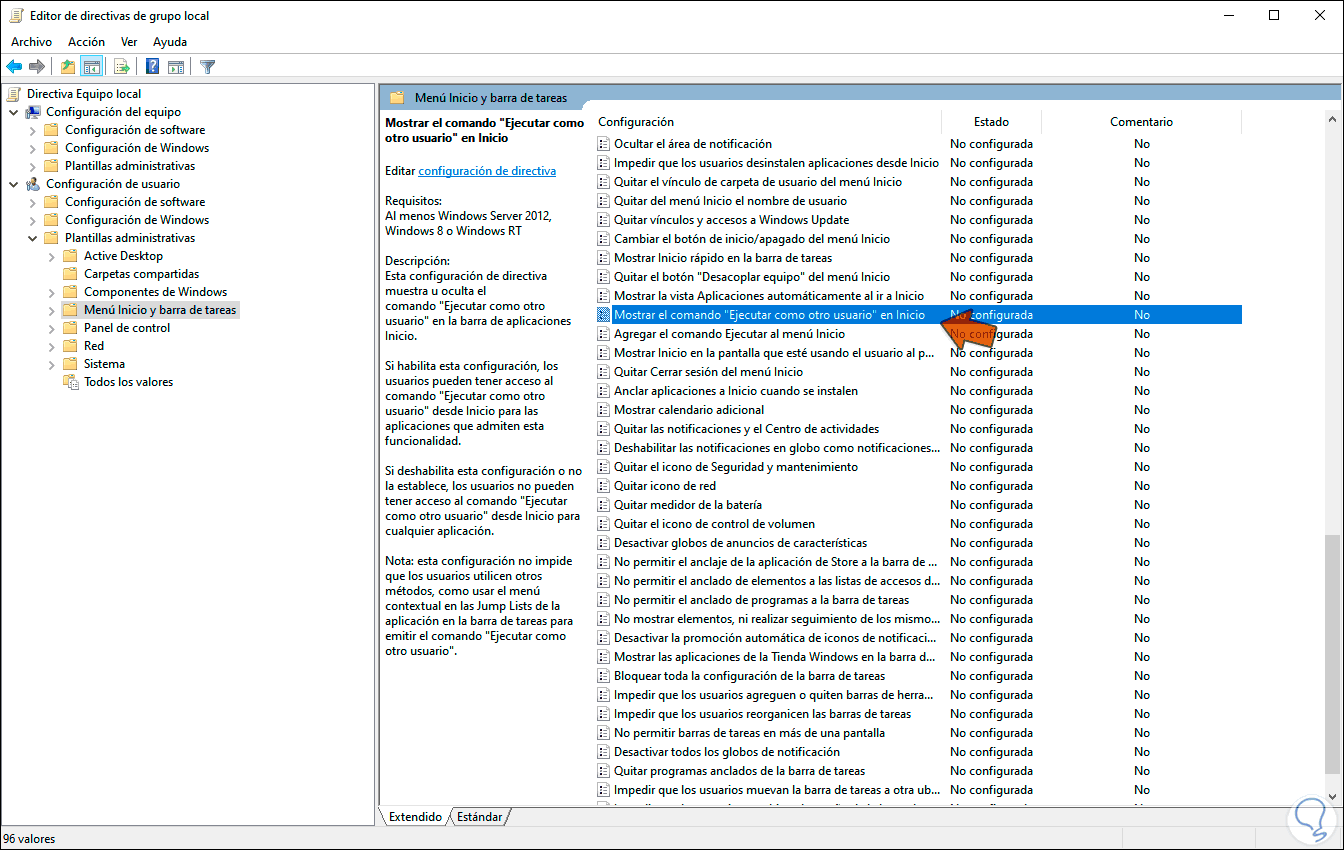The width and height of the screenshot is (1344, 850).
Task: Toggle the console tree visibility icon
Action: coord(91,66)
